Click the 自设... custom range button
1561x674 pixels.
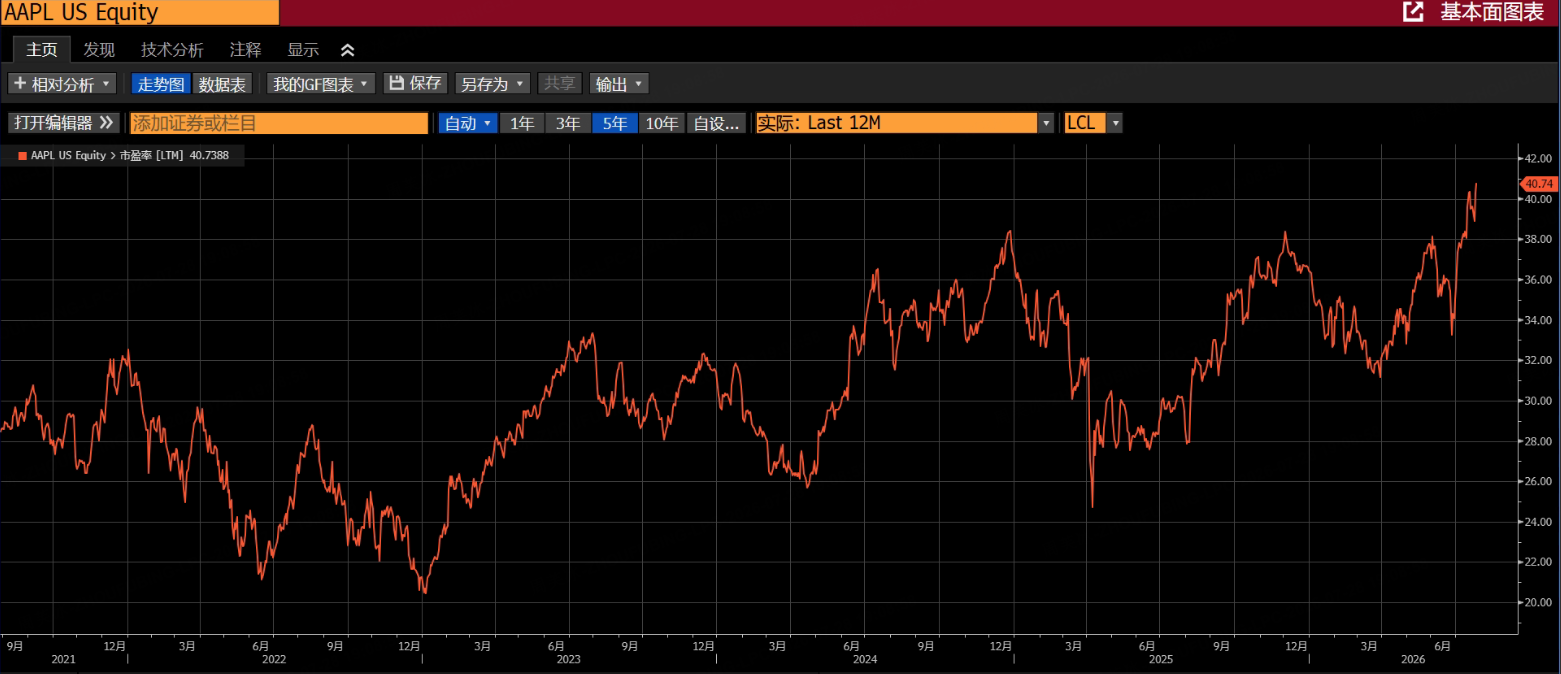point(716,123)
